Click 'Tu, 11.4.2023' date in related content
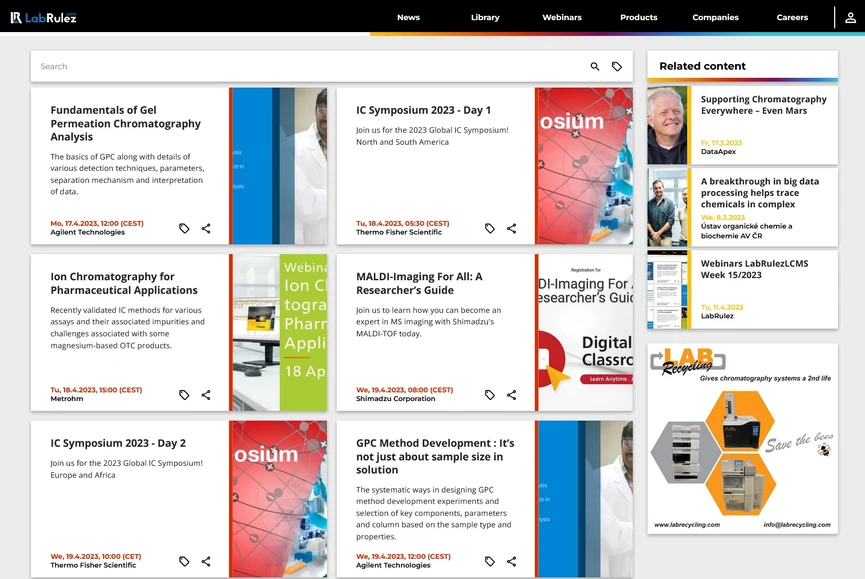 [722, 307]
